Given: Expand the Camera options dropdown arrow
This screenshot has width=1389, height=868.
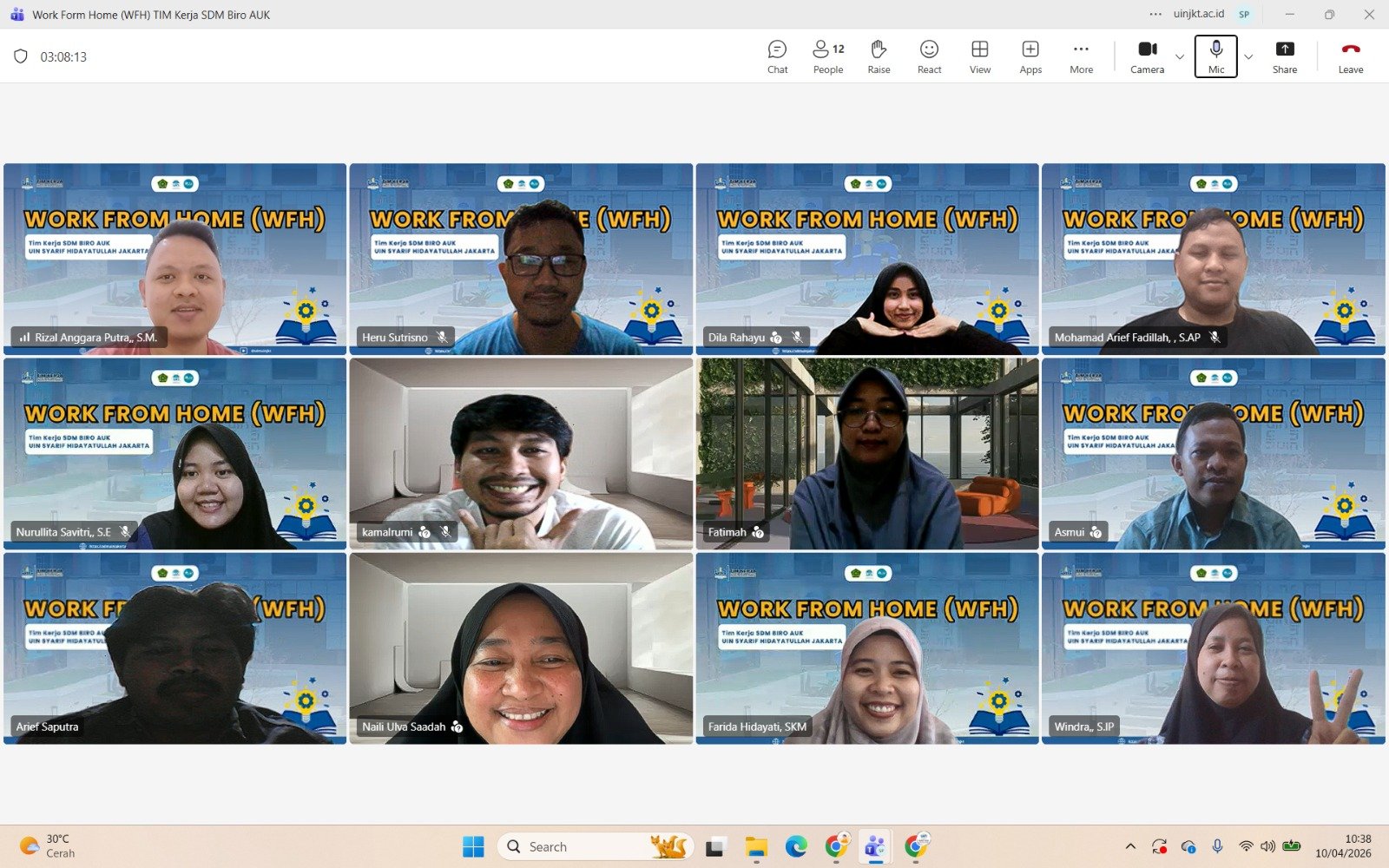Looking at the screenshot, I should point(1180,57).
